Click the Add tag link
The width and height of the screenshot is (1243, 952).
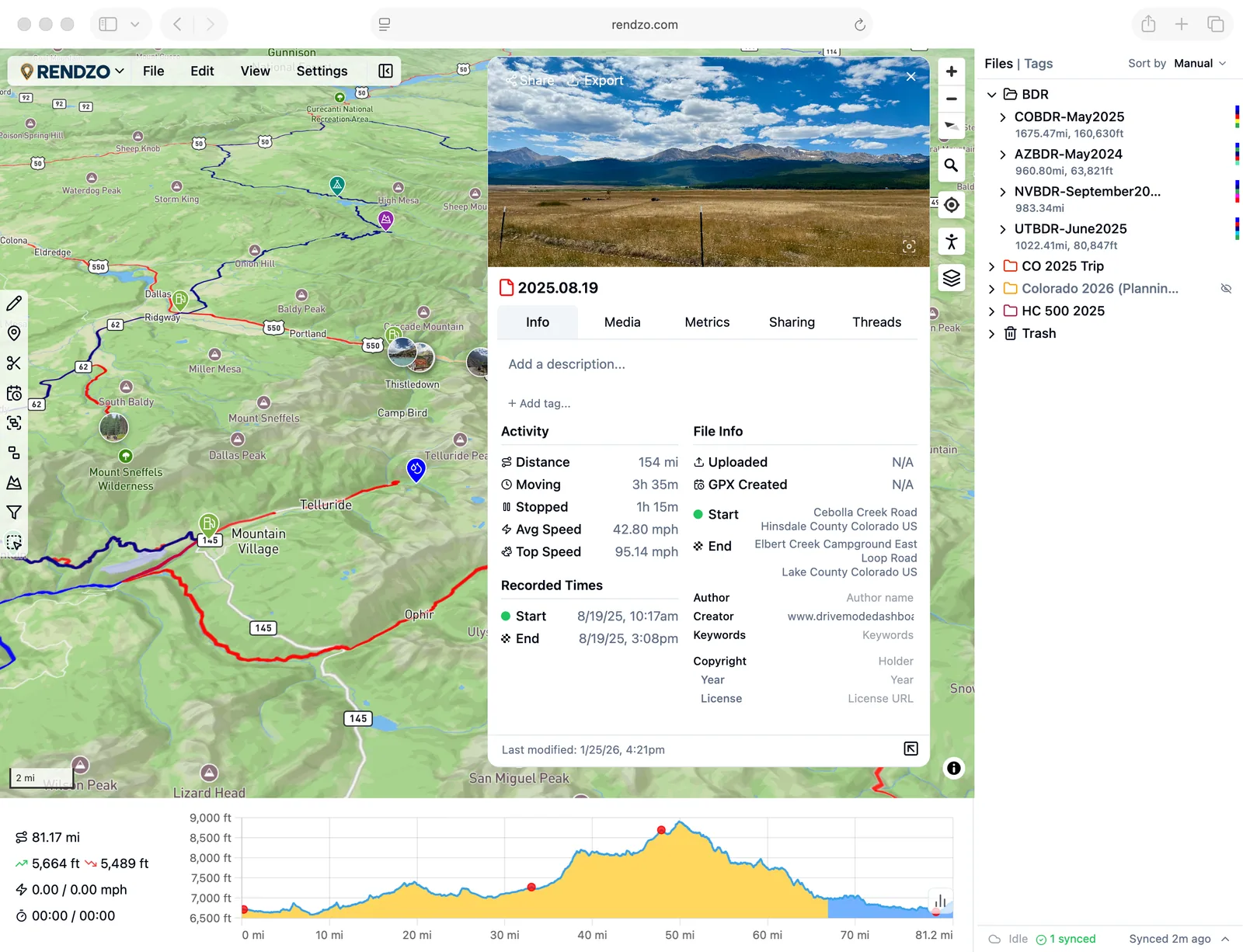click(x=538, y=403)
